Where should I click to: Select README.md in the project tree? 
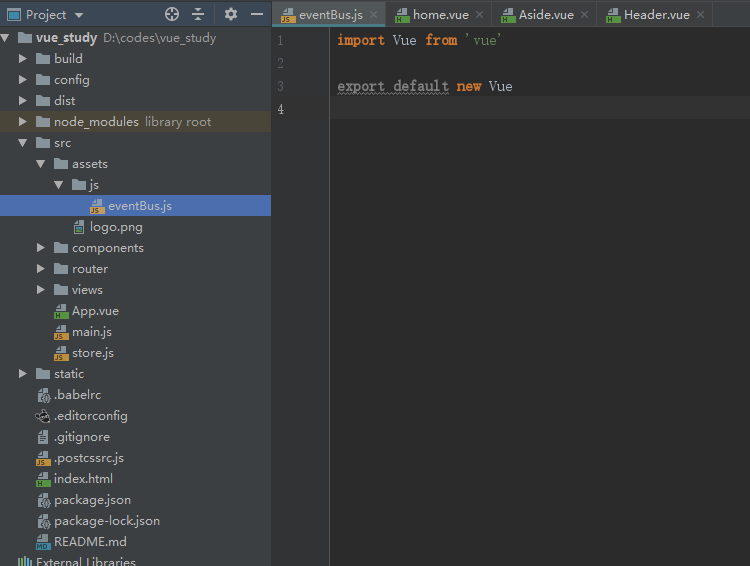pos(90,542)
